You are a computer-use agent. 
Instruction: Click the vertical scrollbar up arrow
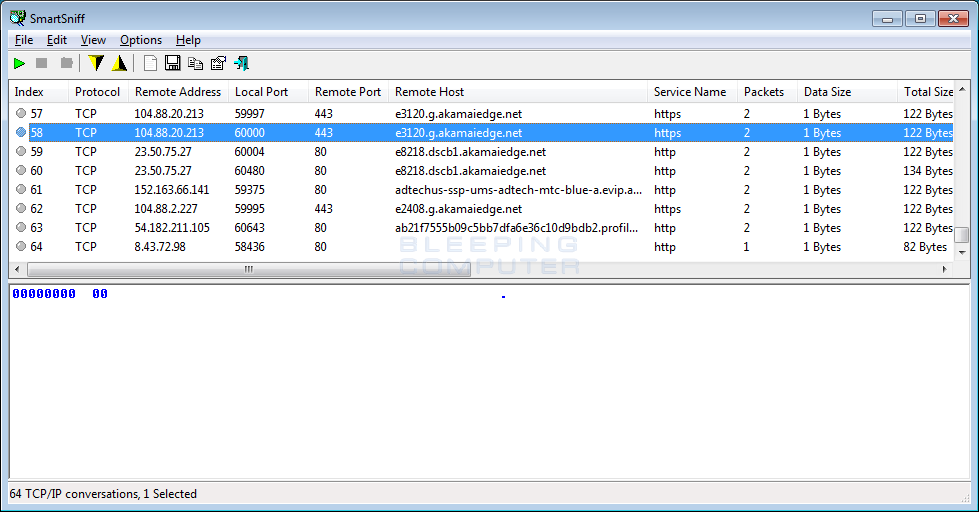(962, 89)
